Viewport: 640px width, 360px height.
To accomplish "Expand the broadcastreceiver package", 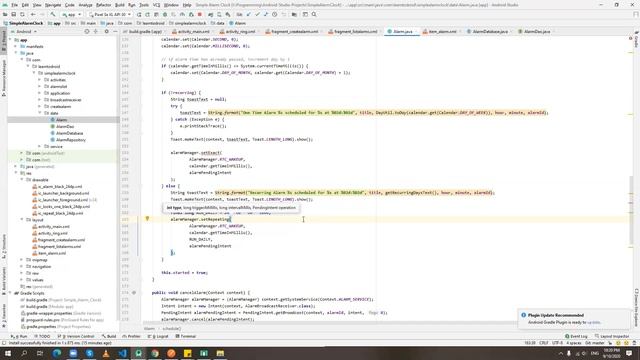I will pyautogui.click(x=40, y=100).
